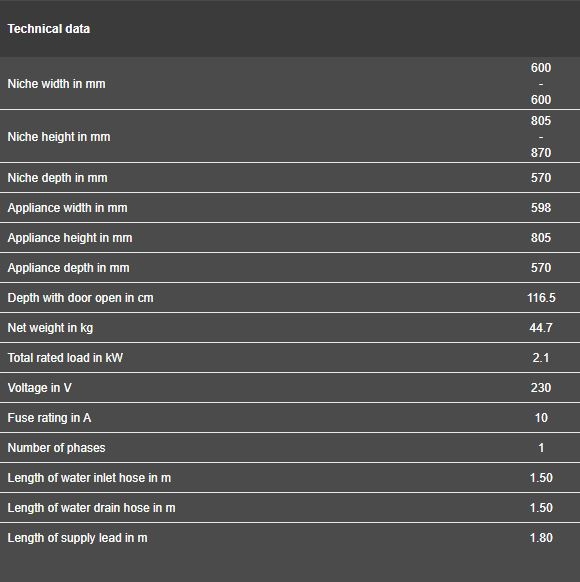The width and height of the screenshot is (580, 582).
Task: Select Appliance width in mm row label
Action: pos(68,207)
